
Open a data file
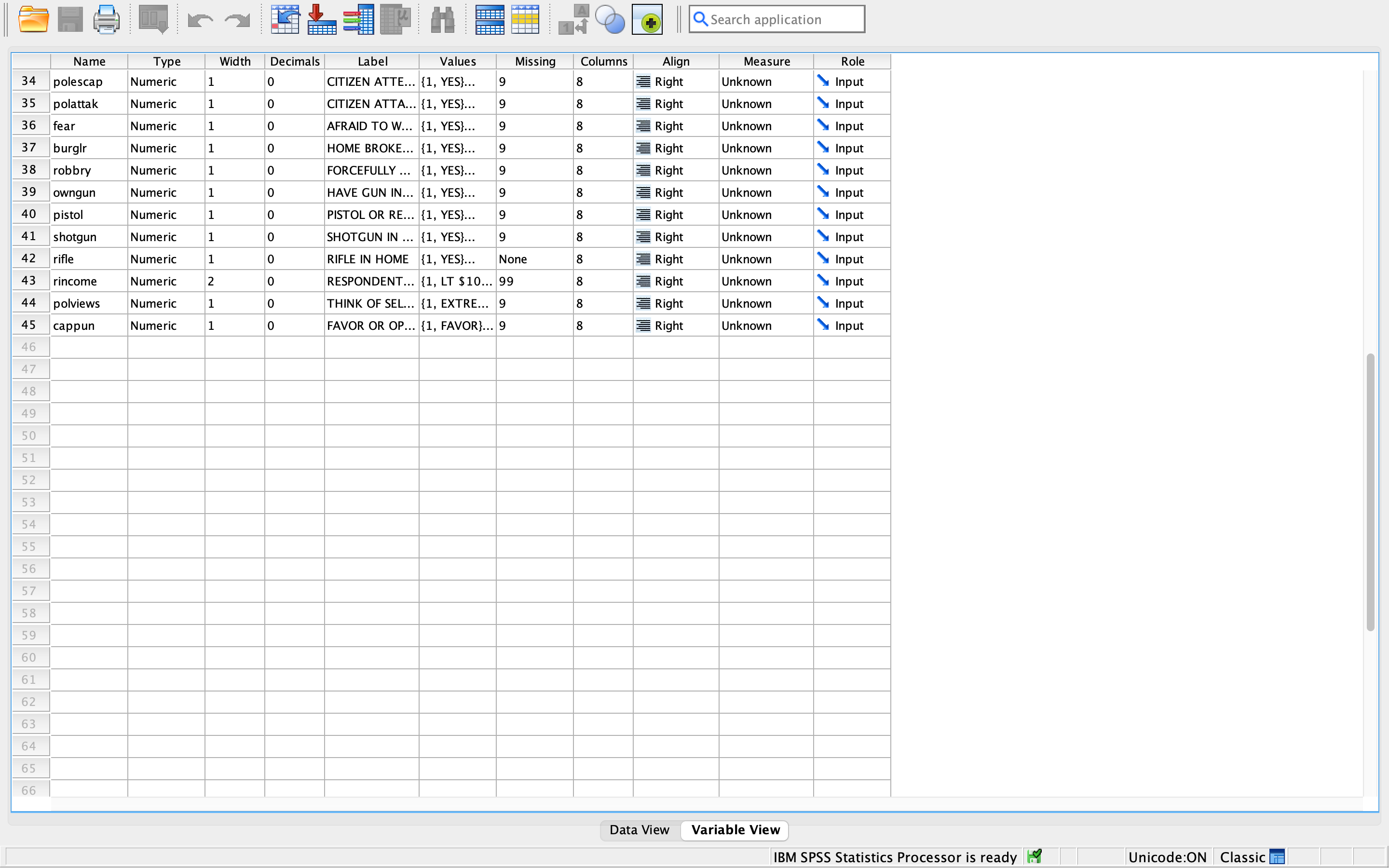pos(33,19)
